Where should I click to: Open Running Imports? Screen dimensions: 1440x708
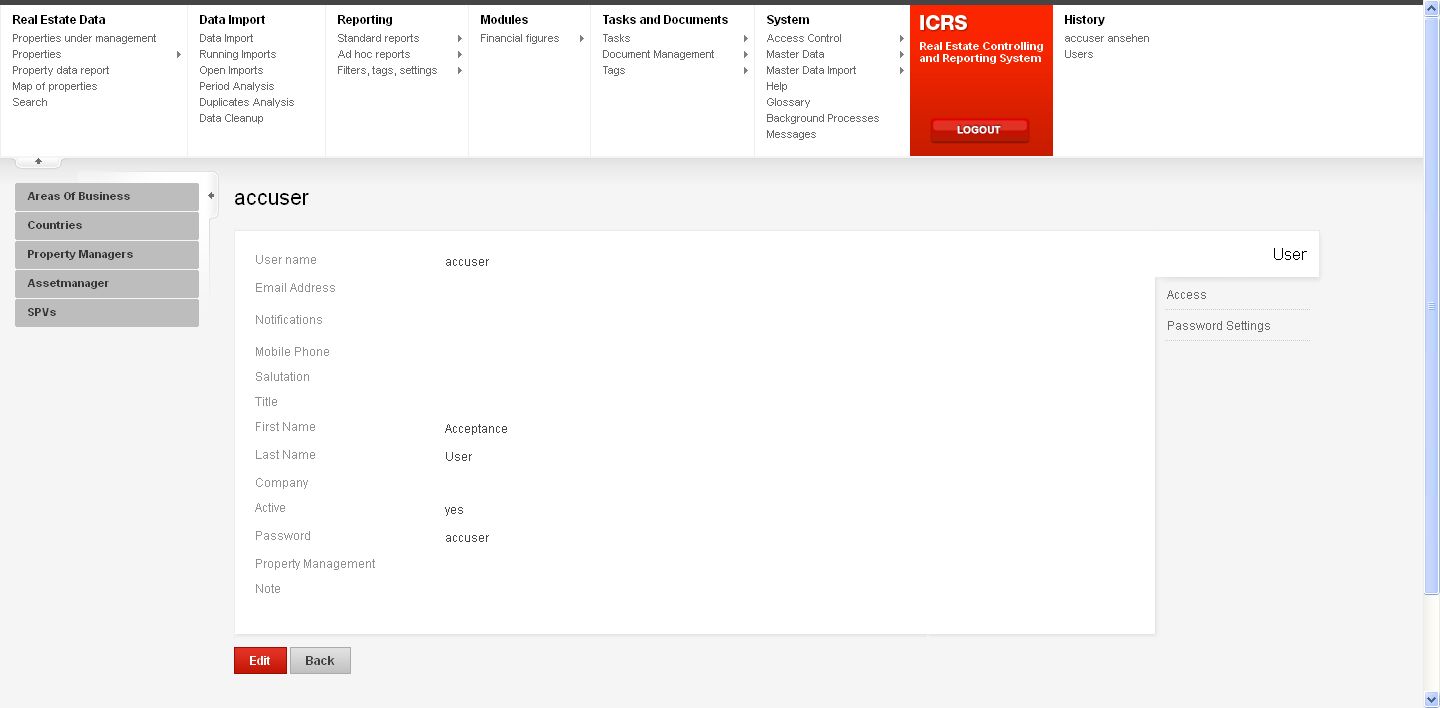(x=237, y=54)
